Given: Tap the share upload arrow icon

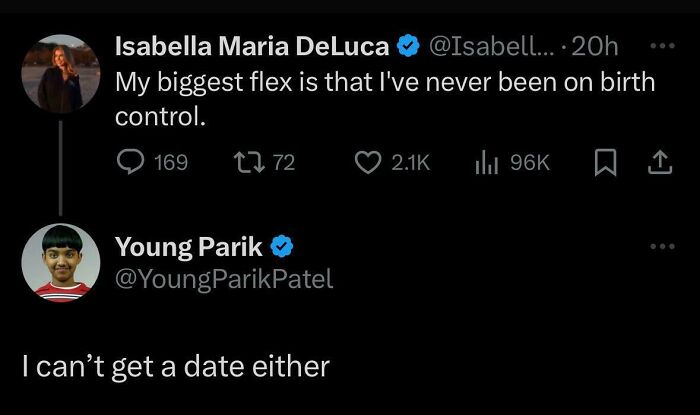Looking at the screenshot, I should [x=660, y=162].
